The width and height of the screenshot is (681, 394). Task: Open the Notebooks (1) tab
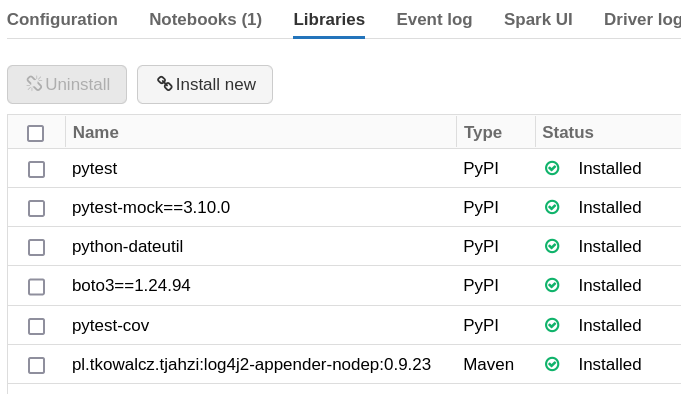[205, 20]
